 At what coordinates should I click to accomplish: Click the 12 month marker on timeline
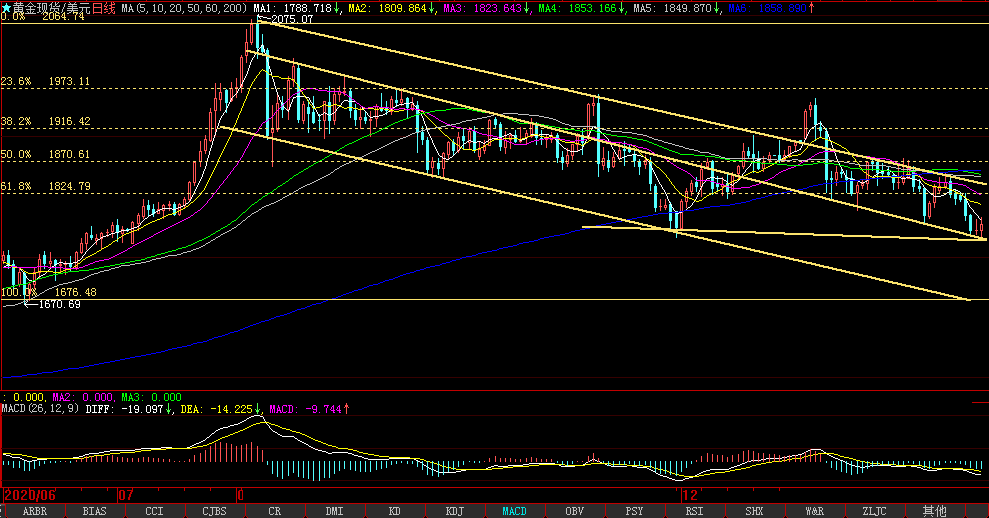point(690,495)
